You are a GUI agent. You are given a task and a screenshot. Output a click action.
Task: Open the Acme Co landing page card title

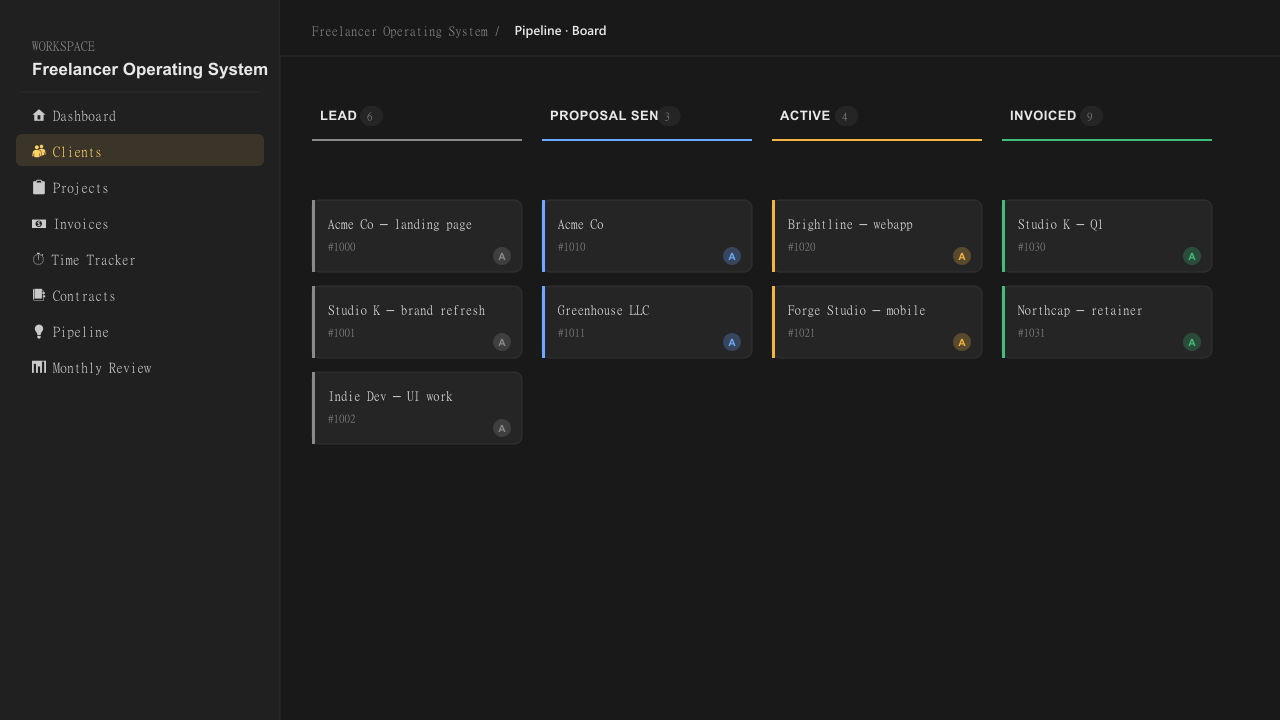coord(400,224)
